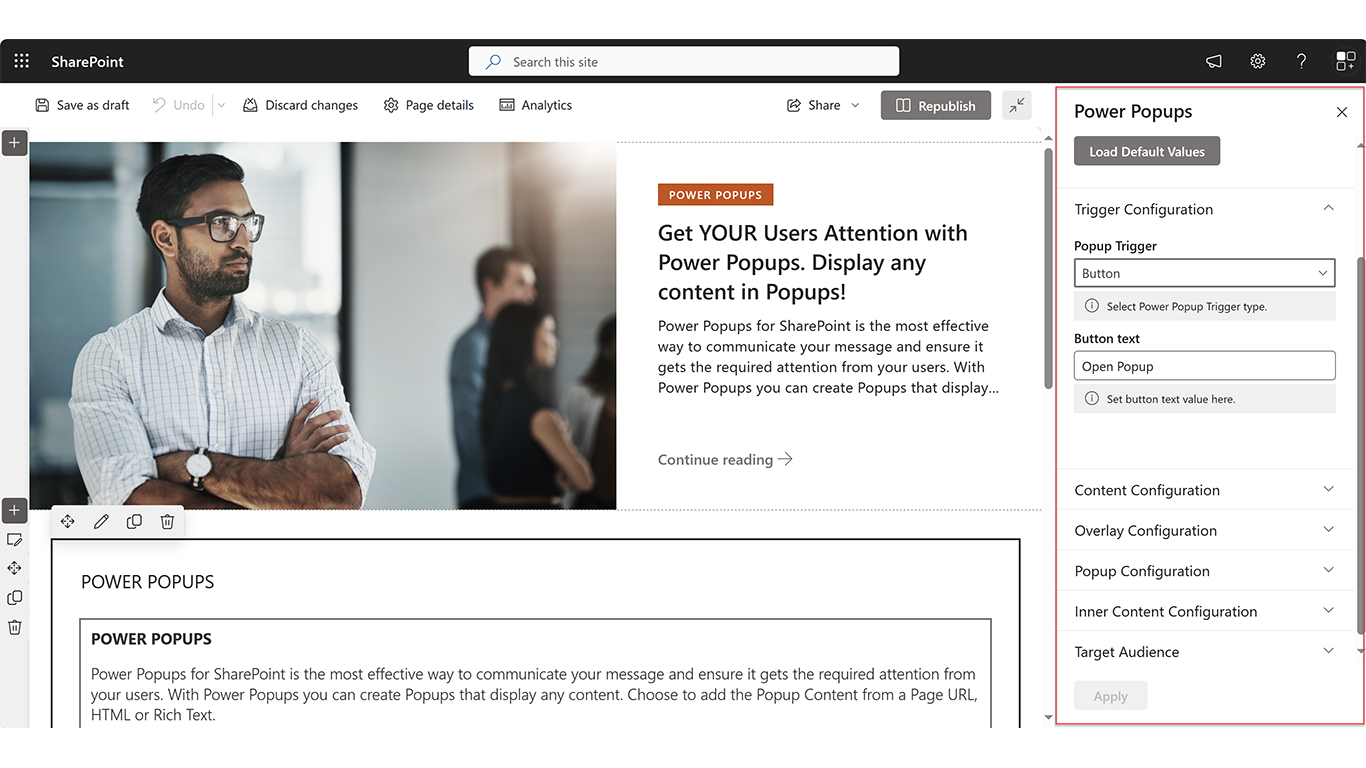Viewport: 1366px width, 768px height.
Task: Click the collapse view arrows icon
Action: [1017, 105]
